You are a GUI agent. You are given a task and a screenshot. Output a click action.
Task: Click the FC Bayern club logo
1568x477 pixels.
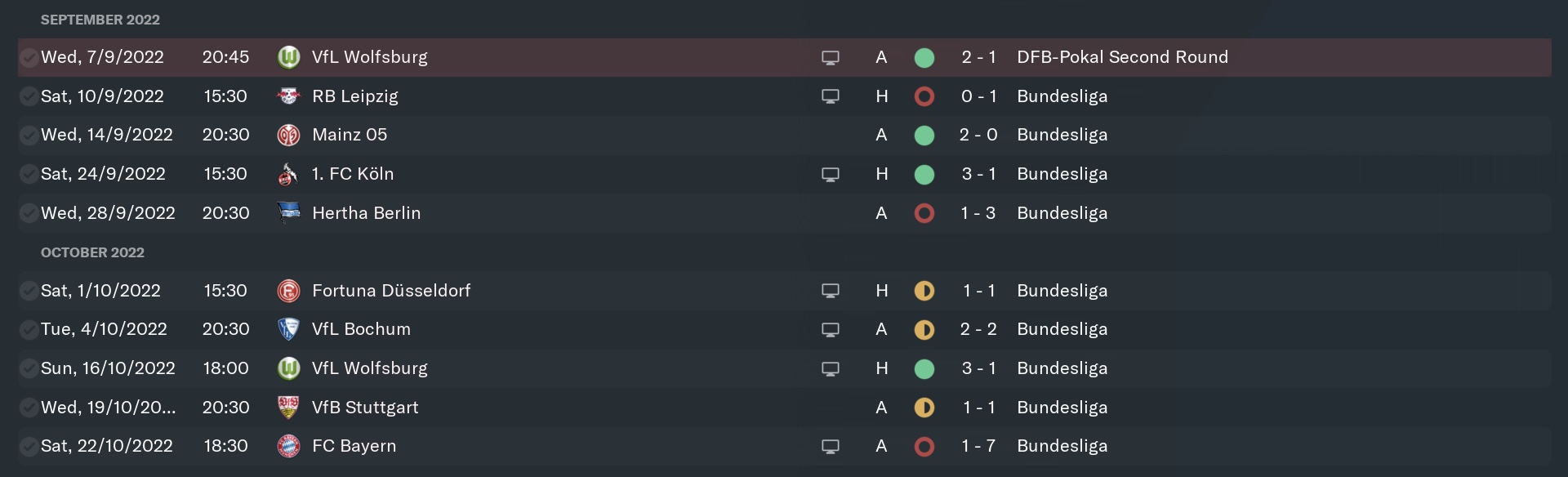tap(288, 446)
